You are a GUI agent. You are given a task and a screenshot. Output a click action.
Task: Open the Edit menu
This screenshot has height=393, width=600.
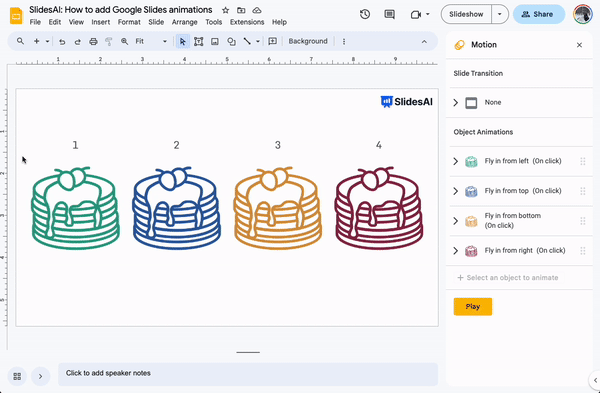(55, 22)
